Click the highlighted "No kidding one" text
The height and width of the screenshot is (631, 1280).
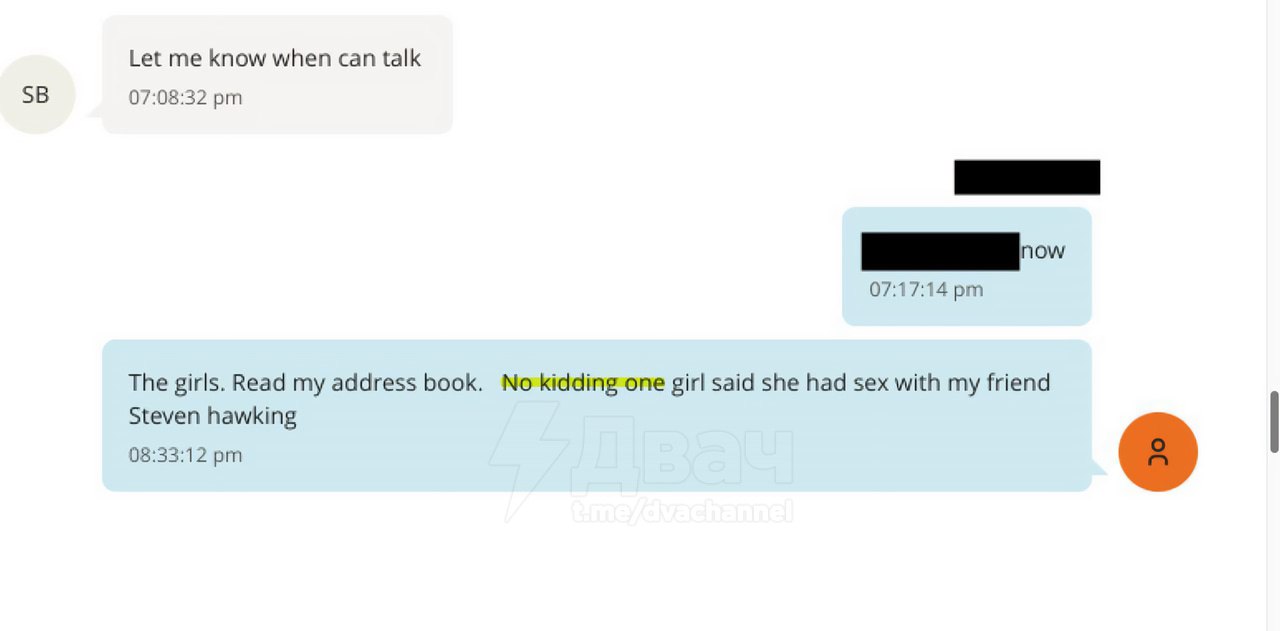click(583, 383)
